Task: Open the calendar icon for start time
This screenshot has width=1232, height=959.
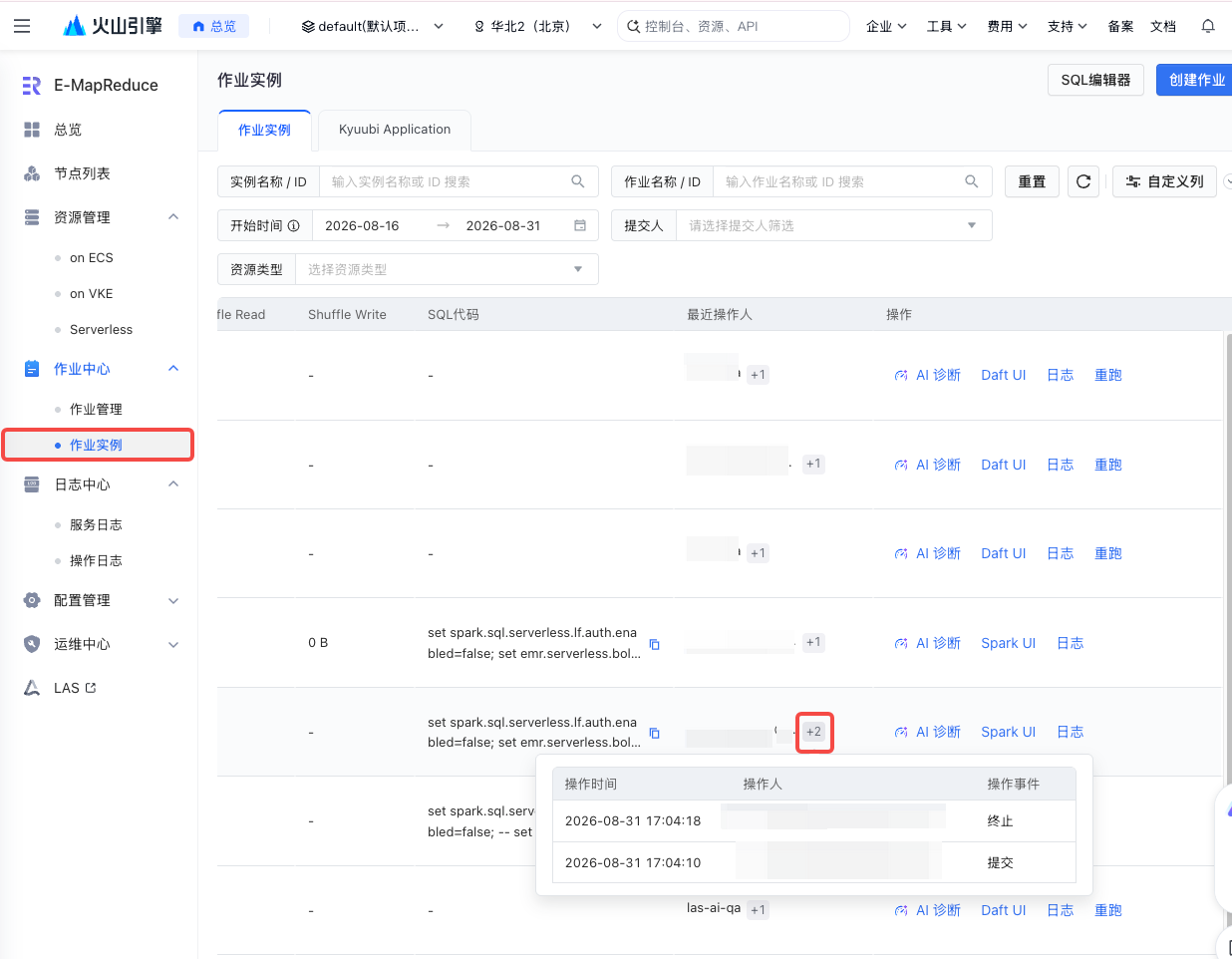Action: [580, 225]
